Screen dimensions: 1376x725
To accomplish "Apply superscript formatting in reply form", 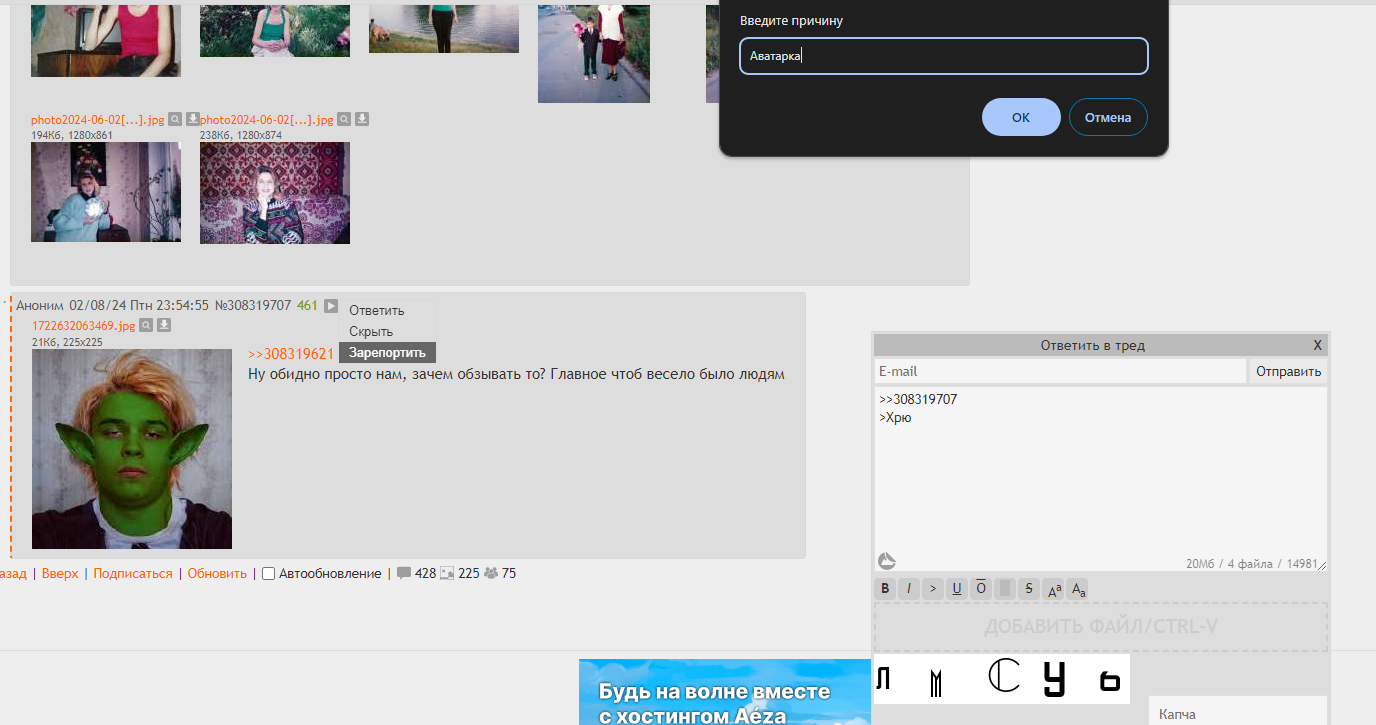I will (x=1054, y=588).
